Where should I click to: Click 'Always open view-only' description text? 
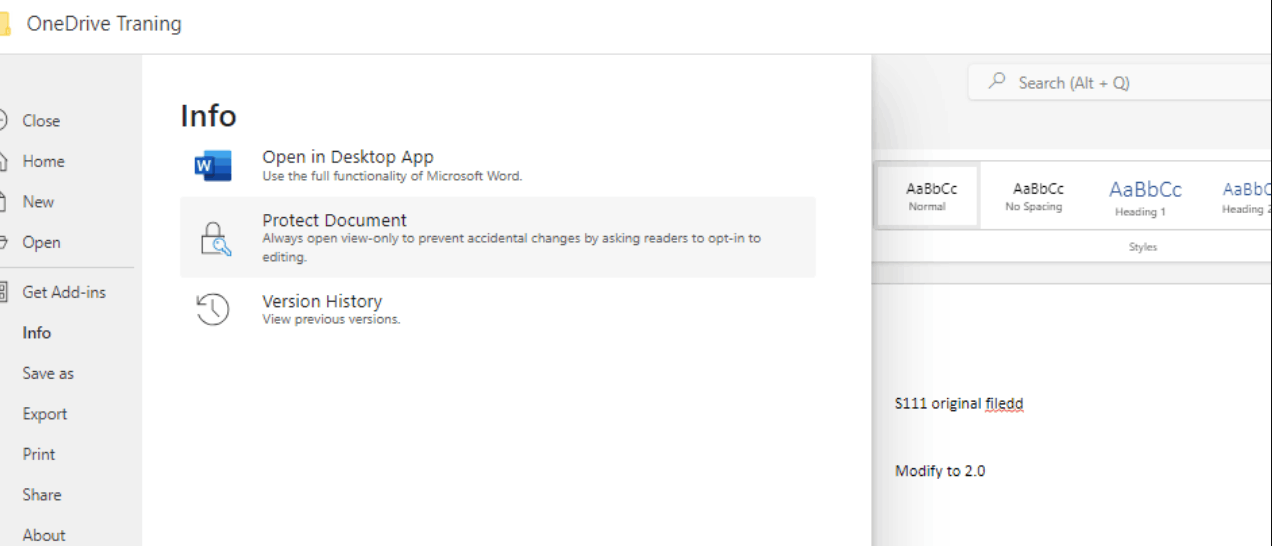click(511, 248)
